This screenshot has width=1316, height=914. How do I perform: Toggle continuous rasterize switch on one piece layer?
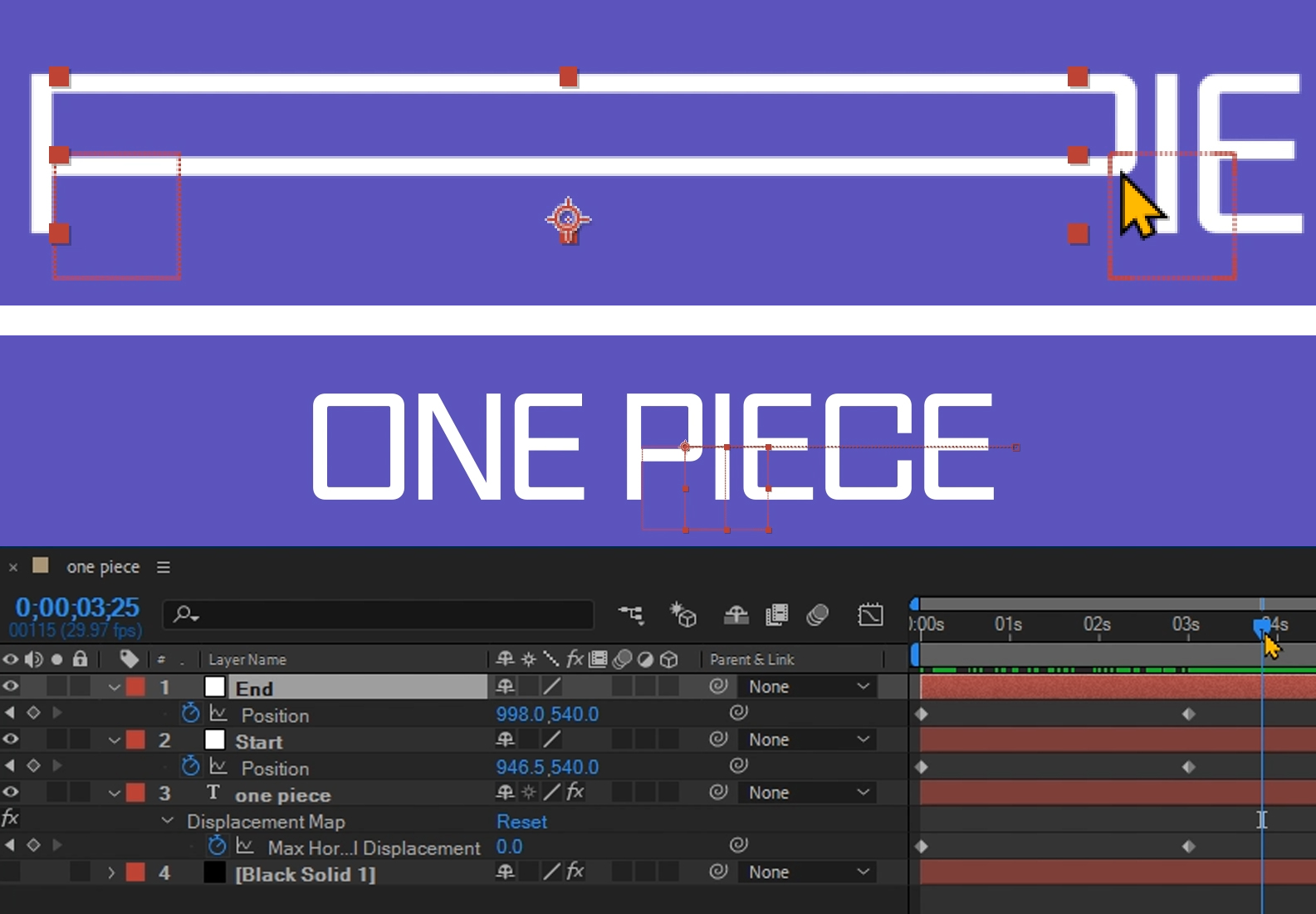click(529, 793)
